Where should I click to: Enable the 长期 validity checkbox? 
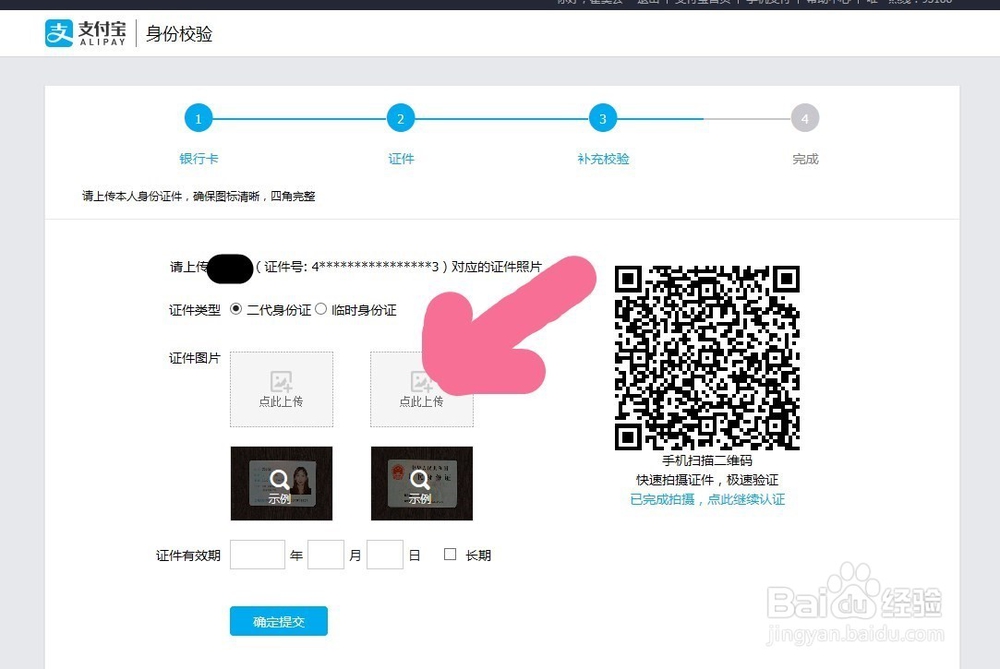[x=450, y=554]
